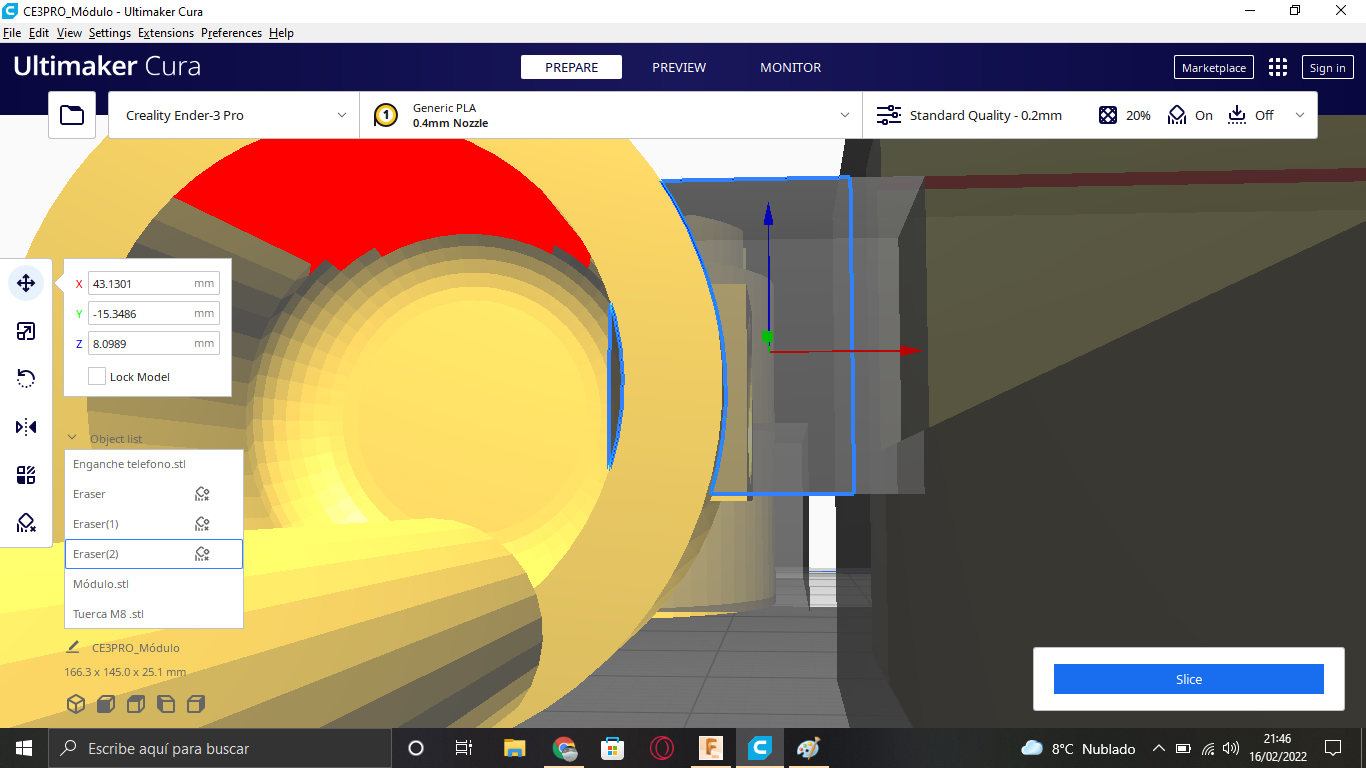Click the Sign in button

coord(1327,67)
